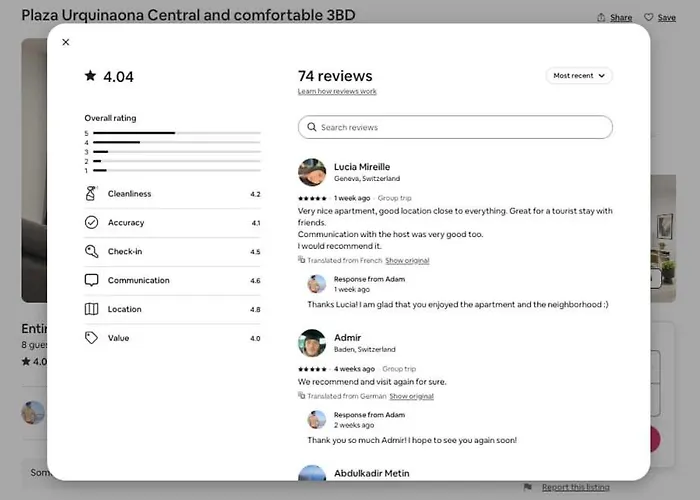Close the reviews dialog

click(66, 42)
